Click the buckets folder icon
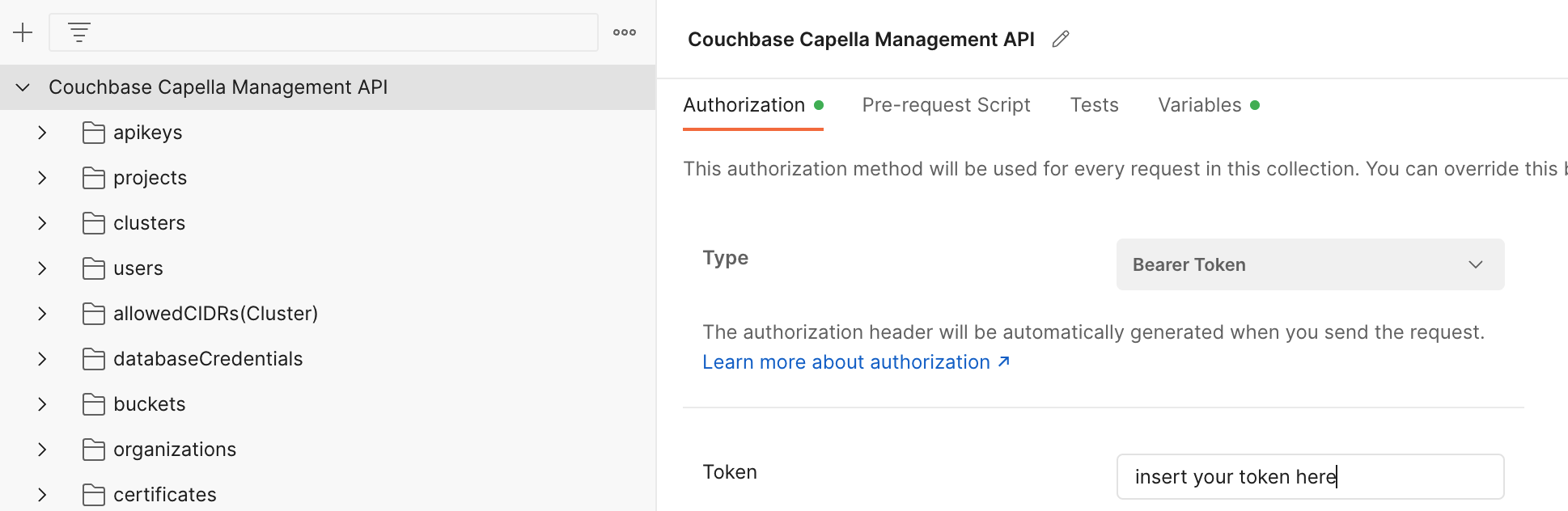 [x=93, y=403]
